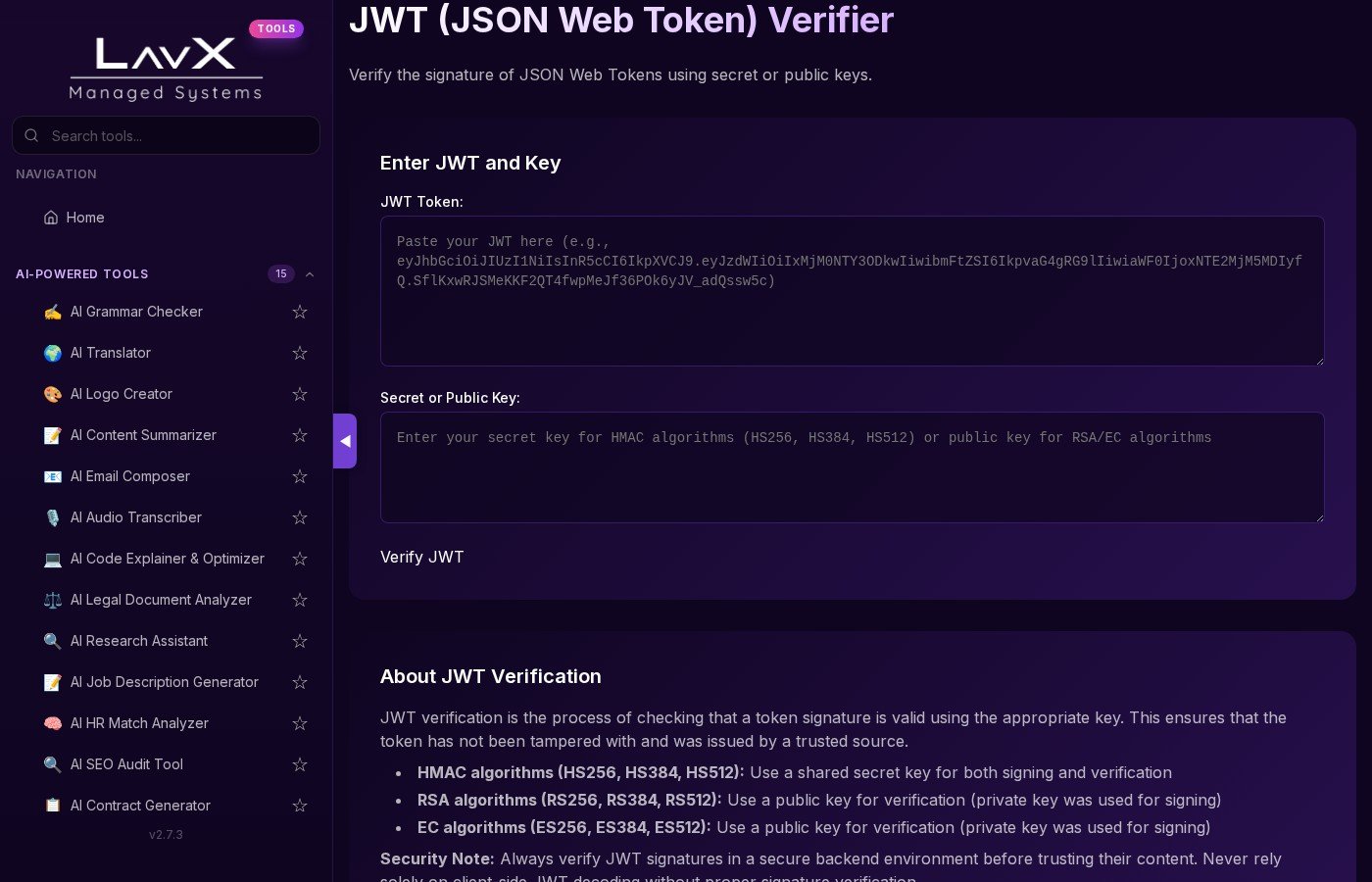Viewport: 1372px width, 882px height.
Task: Click the AI HR Match Analyzer brain icon
Action: click(x=53, y=723)
